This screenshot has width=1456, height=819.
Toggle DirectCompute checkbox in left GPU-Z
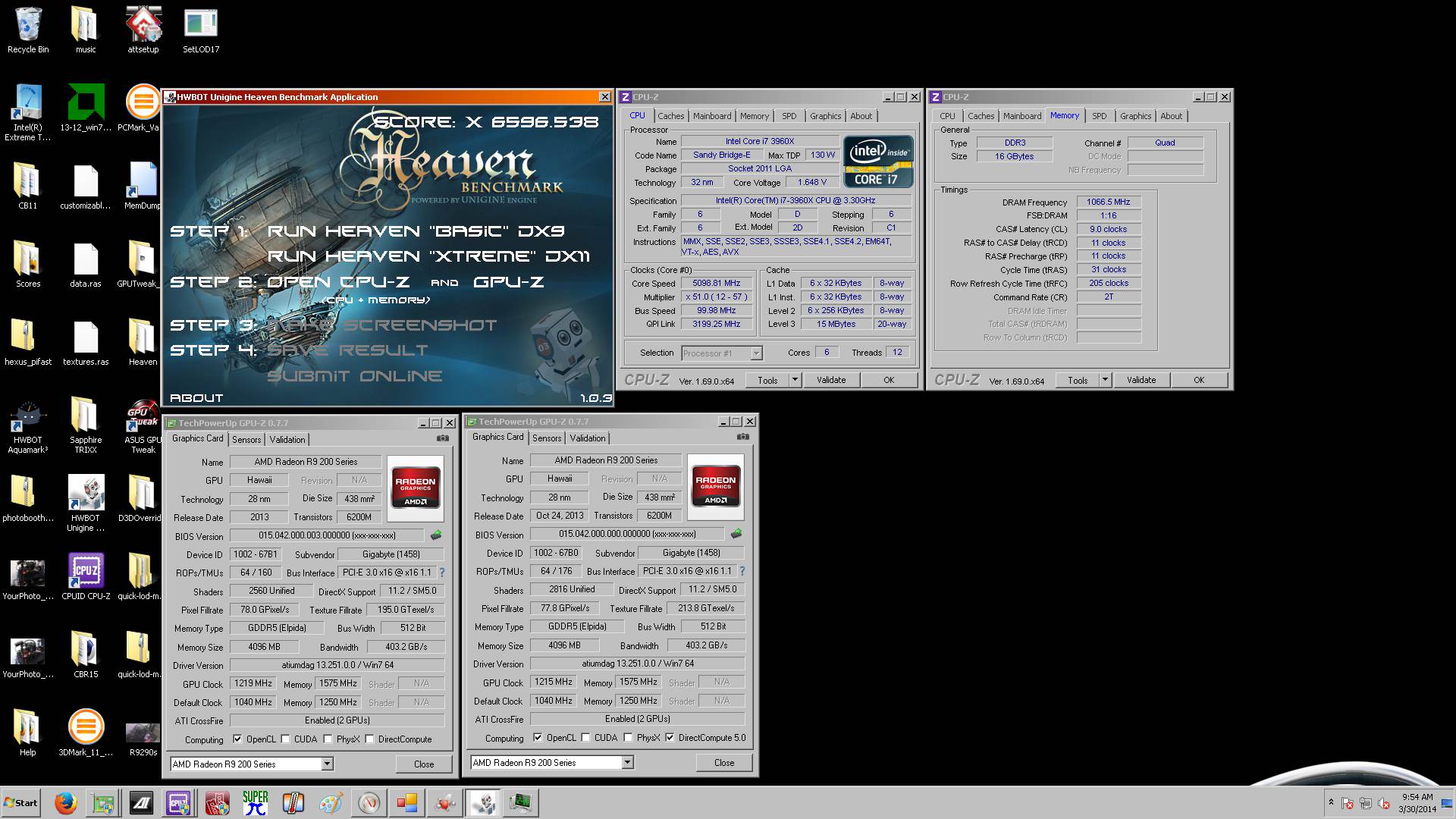(x=369, y=739)
